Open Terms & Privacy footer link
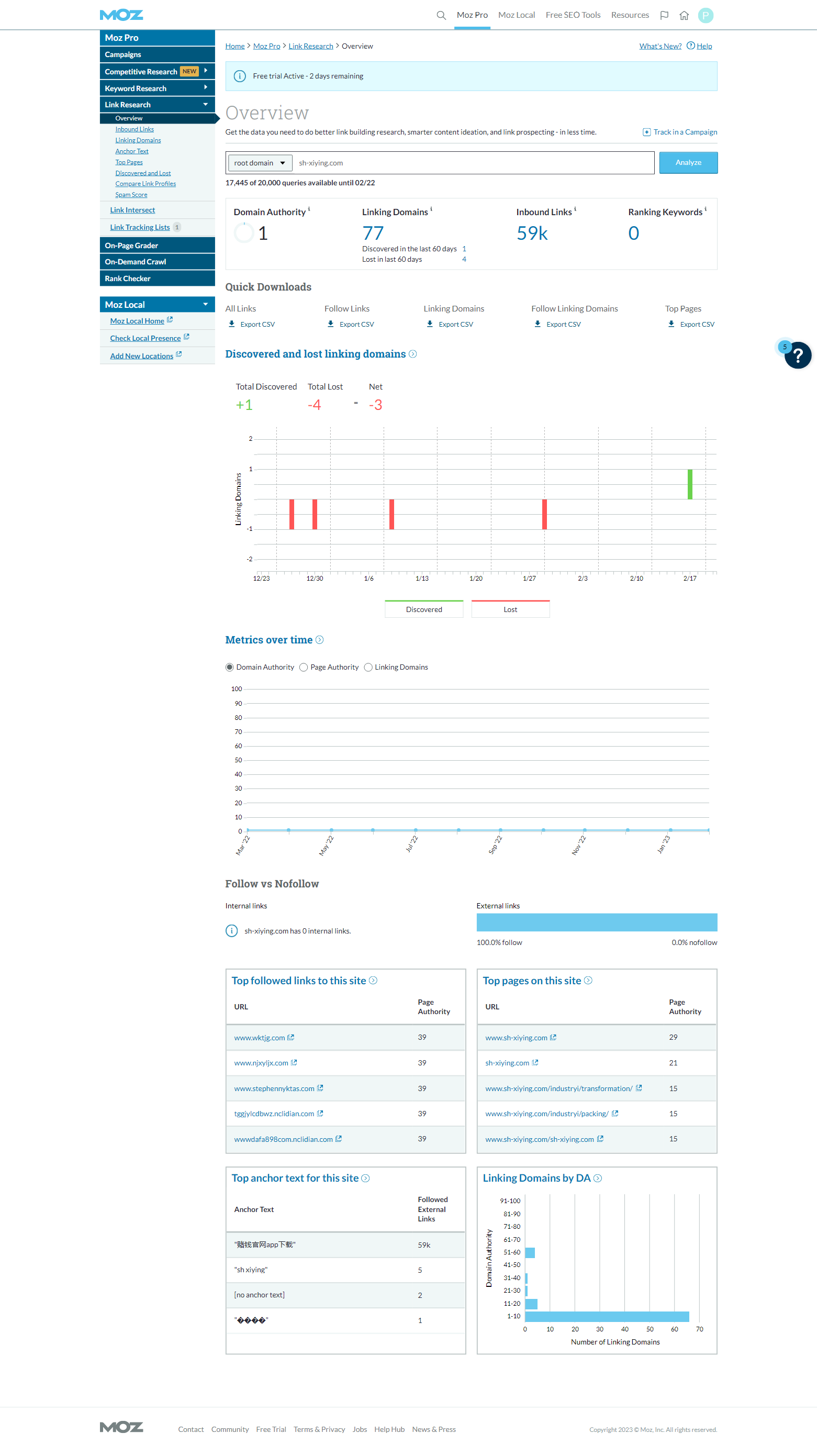 pyautogui.click(x=319, y=1429)
